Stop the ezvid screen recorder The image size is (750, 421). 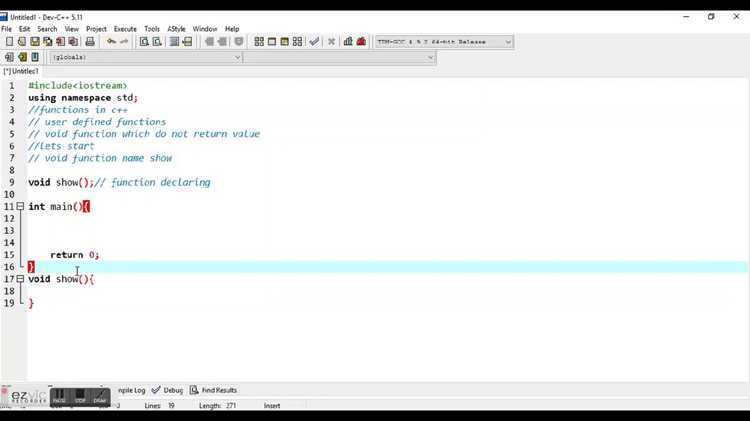(80, 396)
